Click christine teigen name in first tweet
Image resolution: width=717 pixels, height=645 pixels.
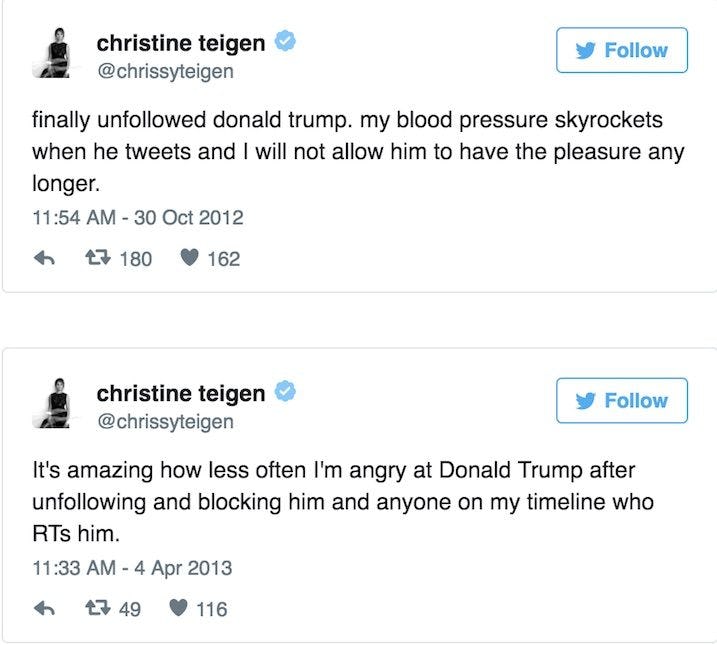180,43
